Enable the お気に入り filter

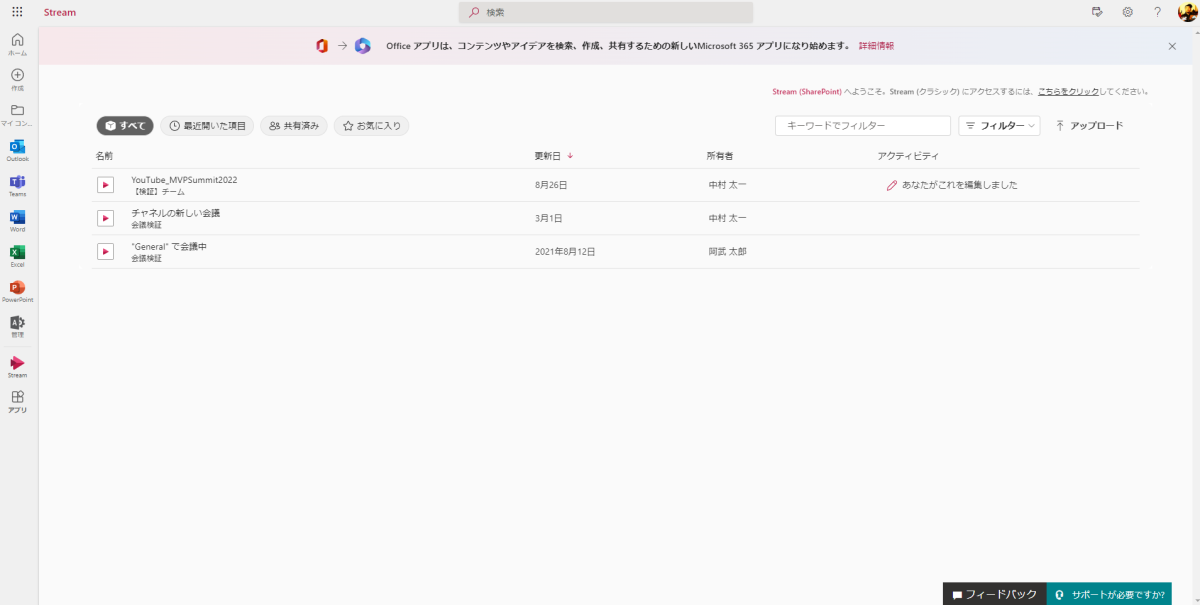pos(371,125)
